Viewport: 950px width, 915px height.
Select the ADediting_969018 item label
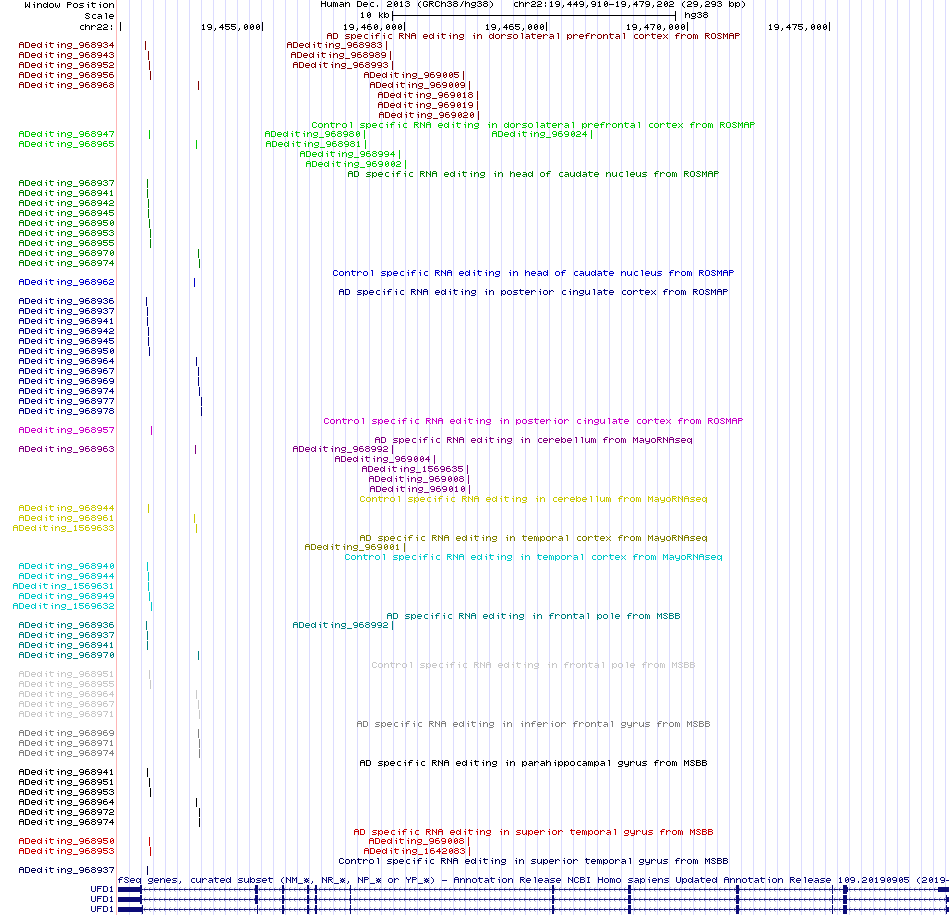425,95
